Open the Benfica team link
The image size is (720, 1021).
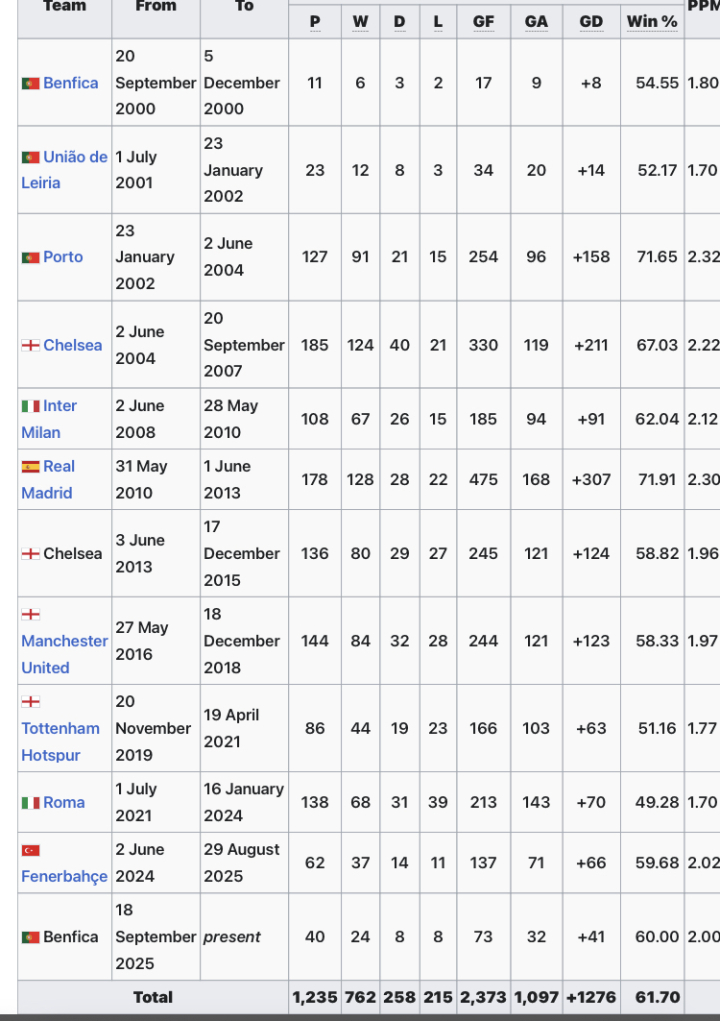pyautogui.click(x=70, y=83)
